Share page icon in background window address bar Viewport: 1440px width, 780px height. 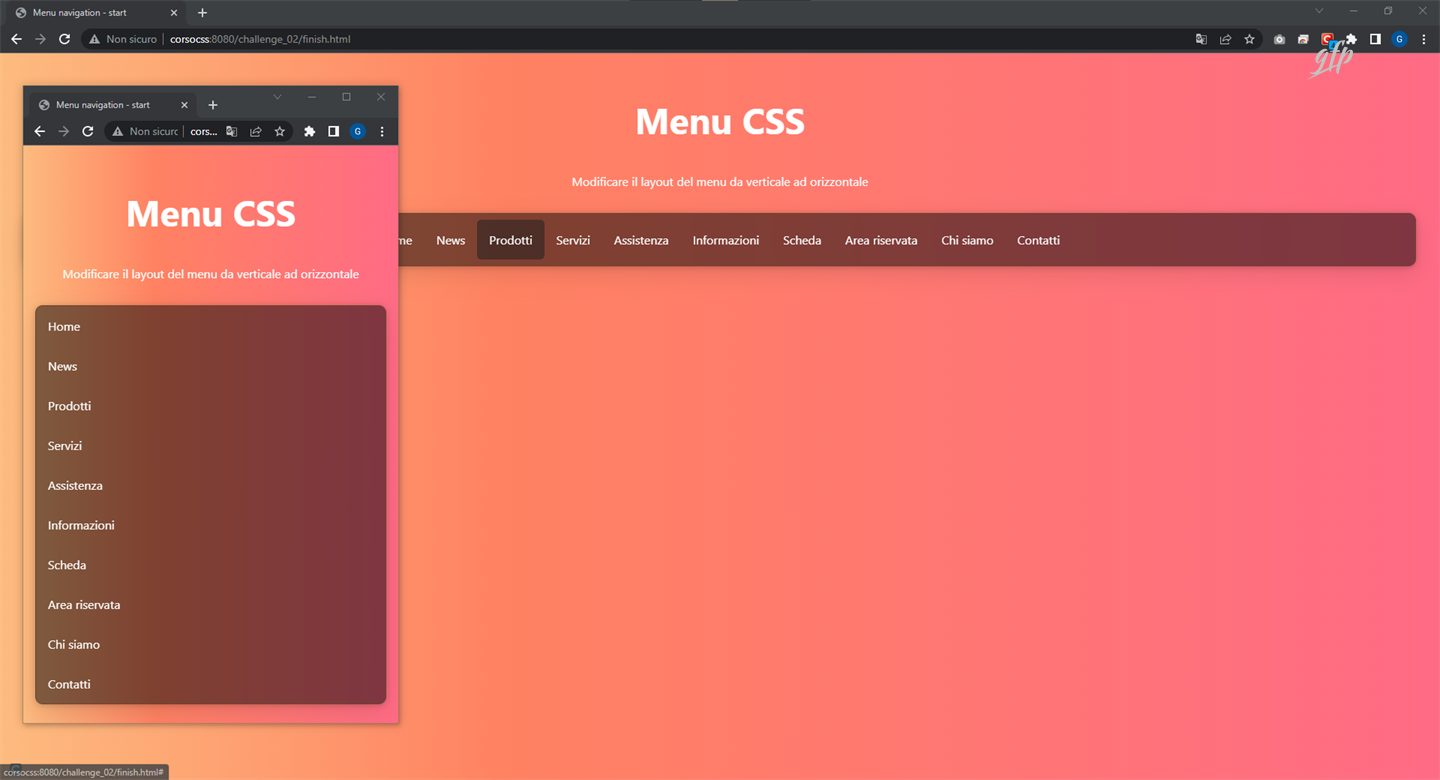coord(1225,39)
